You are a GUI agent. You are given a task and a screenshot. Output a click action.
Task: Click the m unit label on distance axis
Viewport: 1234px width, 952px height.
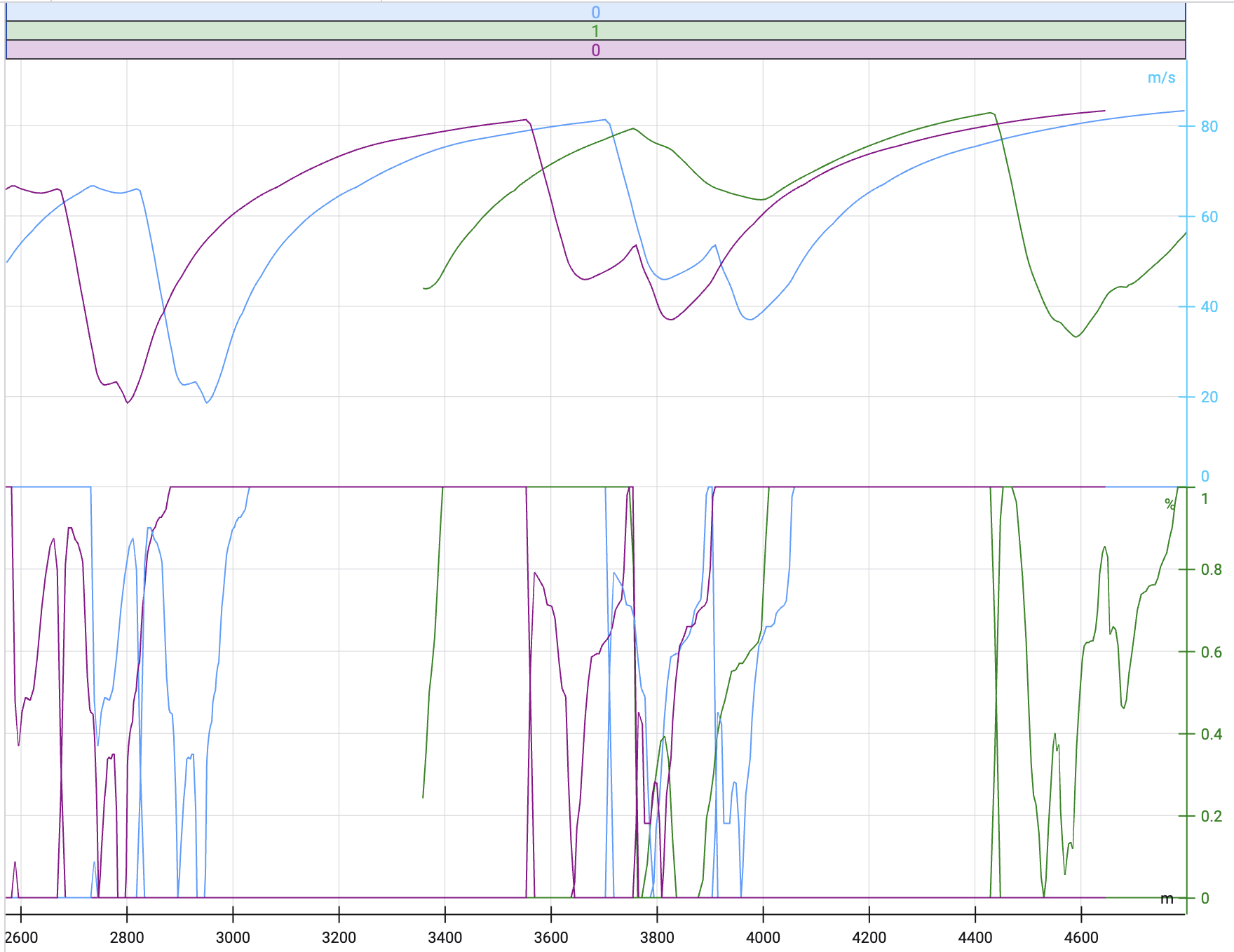(x=1167, y=899)
